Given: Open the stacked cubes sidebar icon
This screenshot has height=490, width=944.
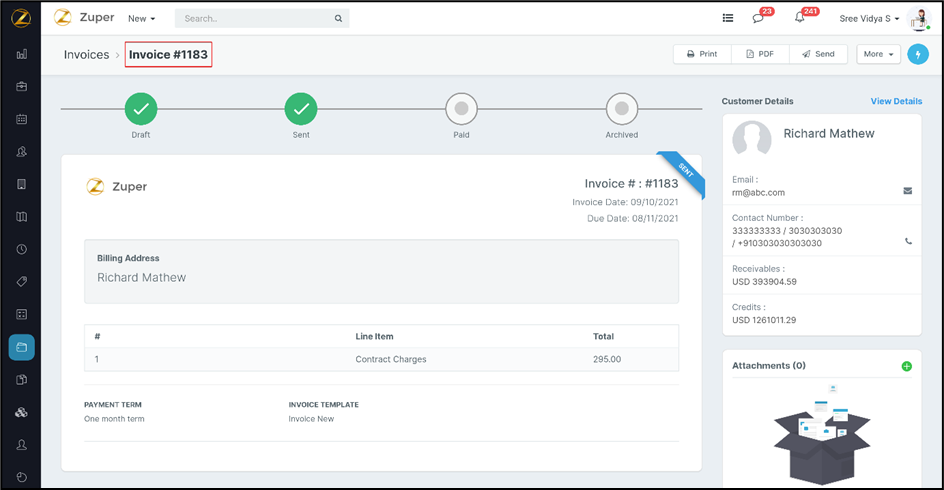Looking at the screenshot, I should (x=22, y=412).
